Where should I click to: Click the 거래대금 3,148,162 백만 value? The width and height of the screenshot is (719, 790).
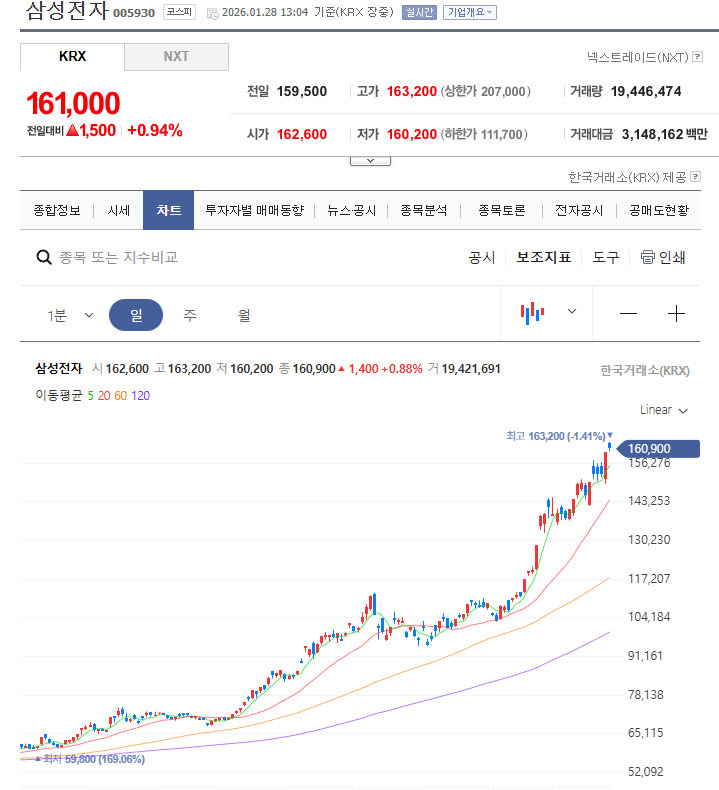(x=664, y=134)
